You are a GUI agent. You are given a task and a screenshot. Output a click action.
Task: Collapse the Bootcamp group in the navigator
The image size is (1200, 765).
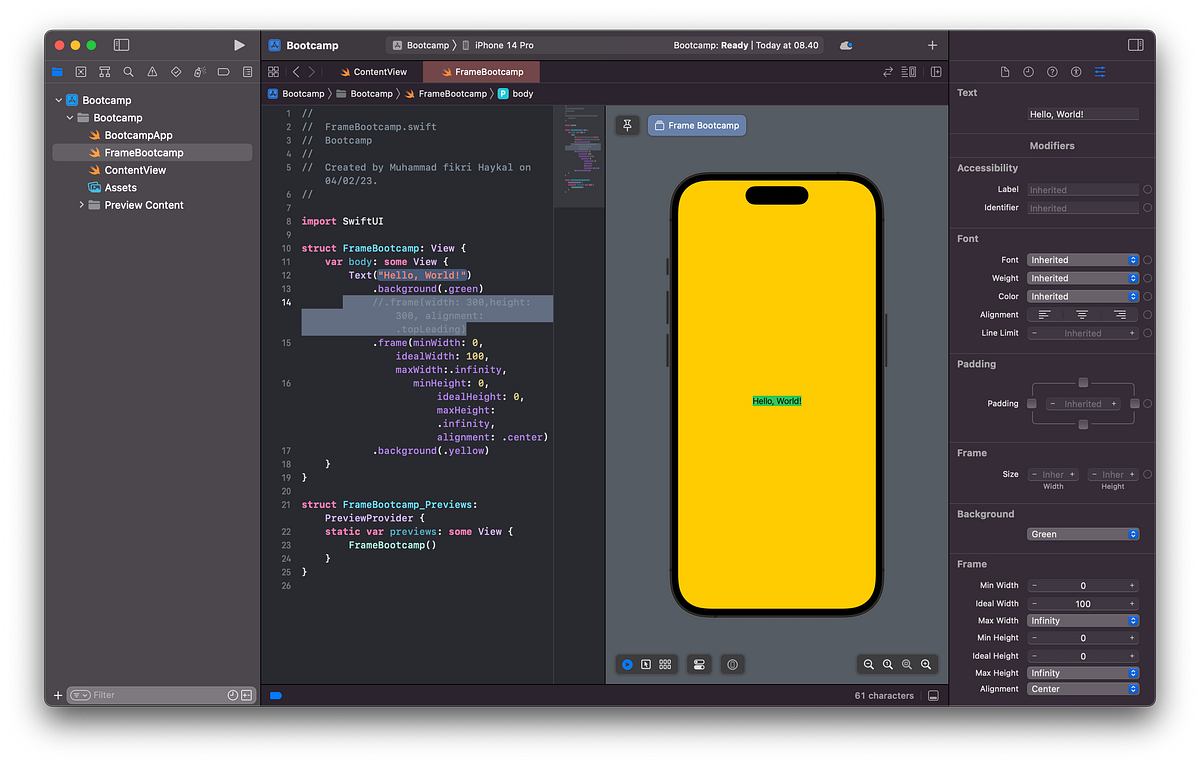coord(69,117)
